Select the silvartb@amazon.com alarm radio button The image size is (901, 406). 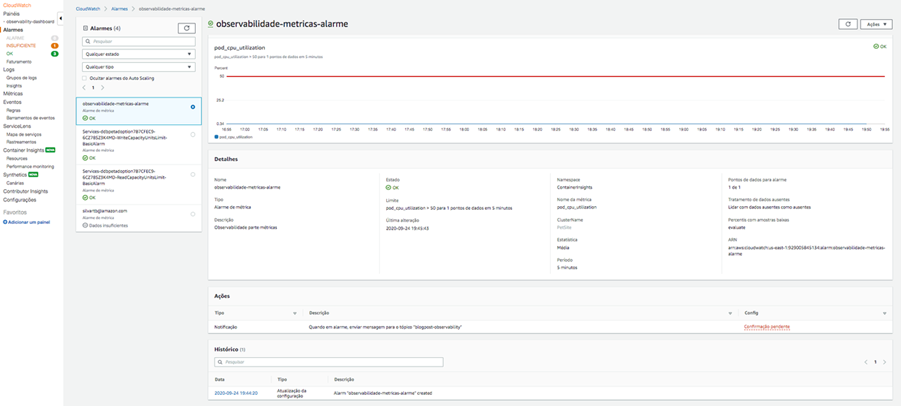192,214
